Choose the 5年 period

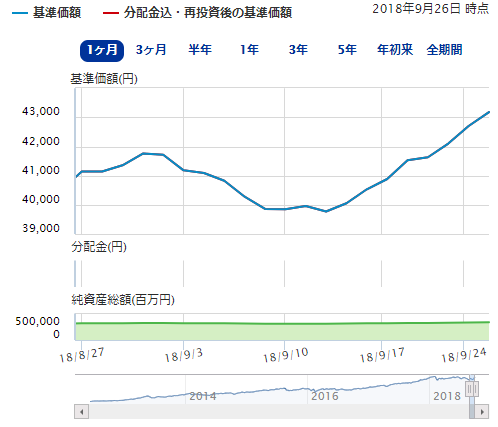[347, 50]
